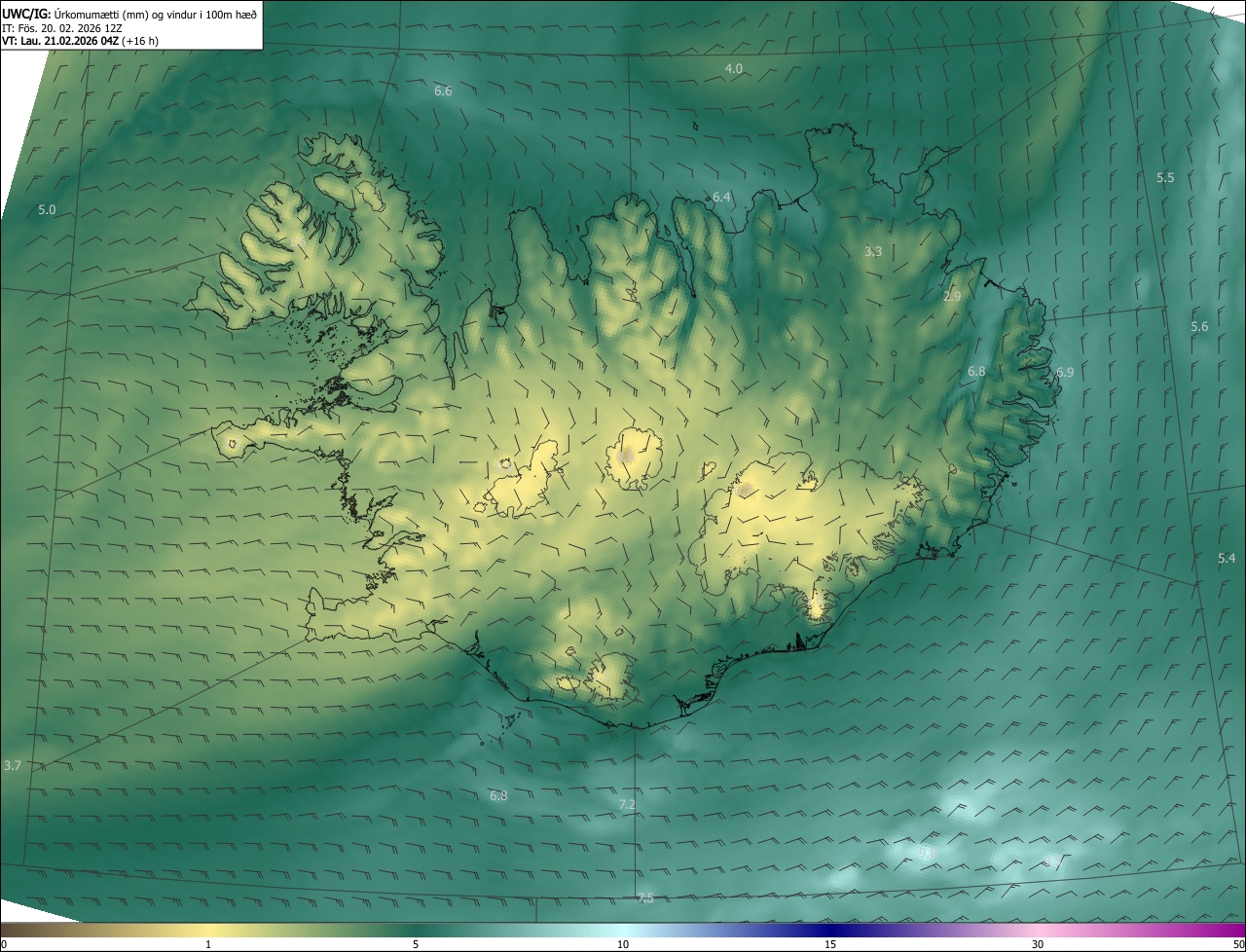The image size is (1246, 952).
Task: Click the 5.5 value label on the map
Action: click(x=1165, y=177)
